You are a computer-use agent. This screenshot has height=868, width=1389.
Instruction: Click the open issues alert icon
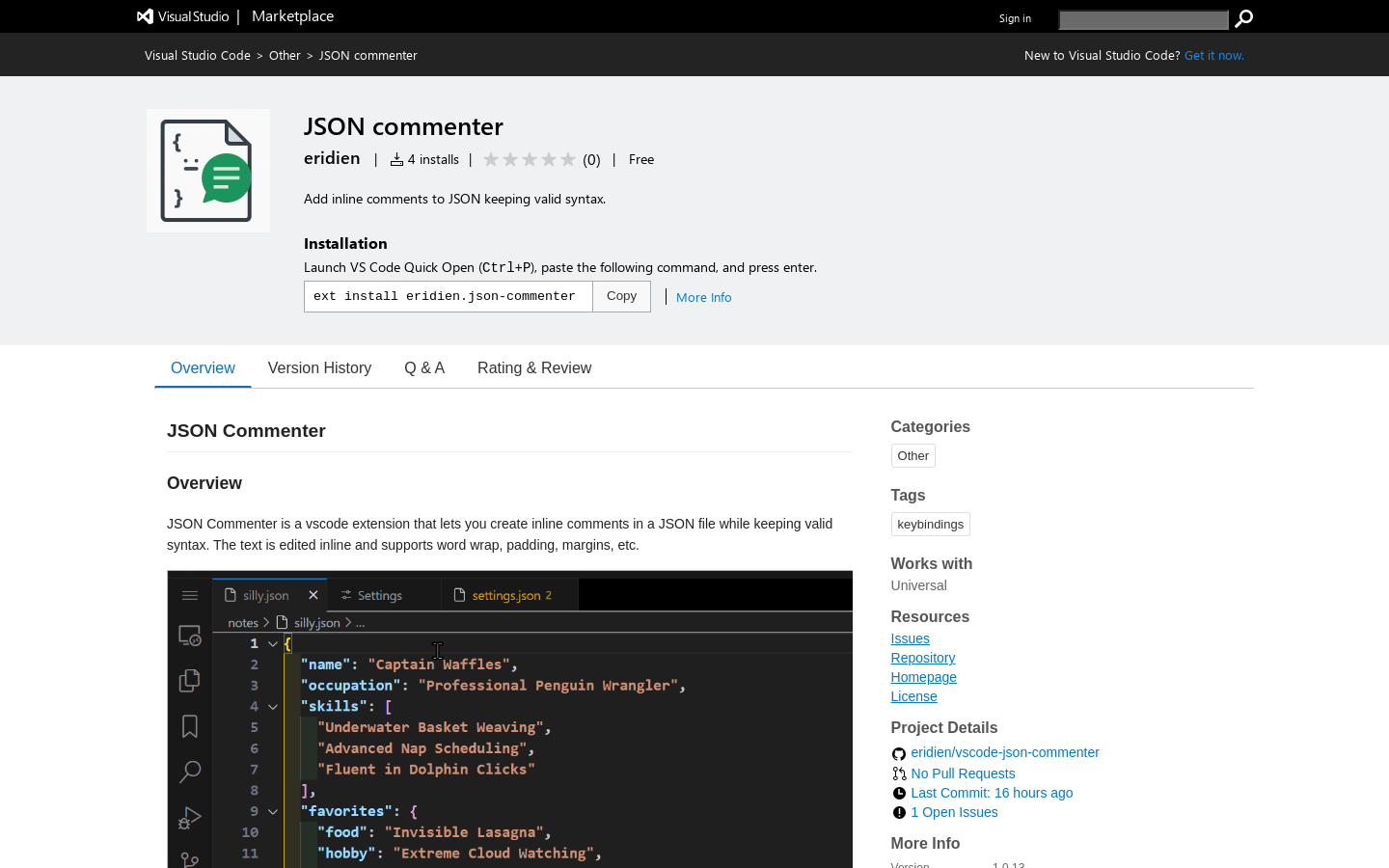tap(899, 812)
